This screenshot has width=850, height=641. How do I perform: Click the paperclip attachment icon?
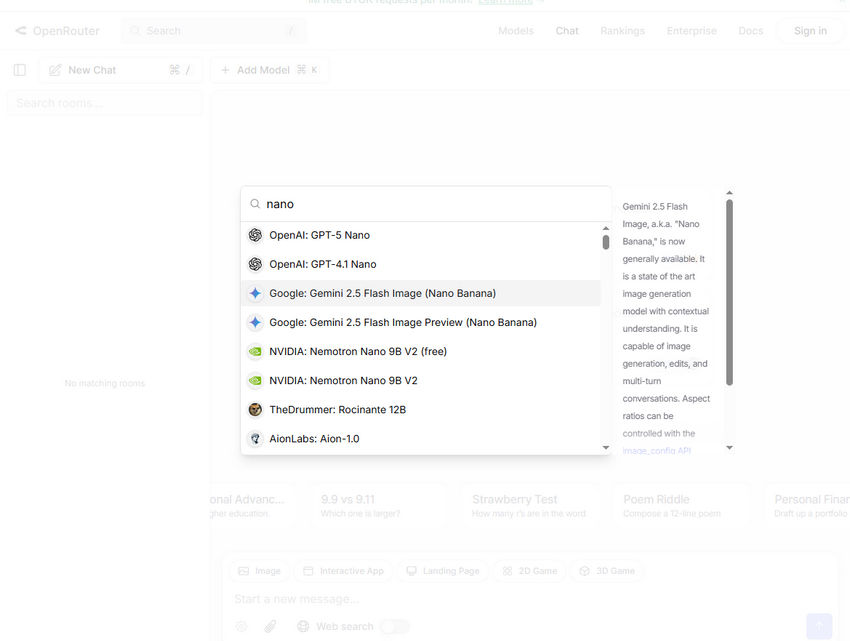coord(270,626)
